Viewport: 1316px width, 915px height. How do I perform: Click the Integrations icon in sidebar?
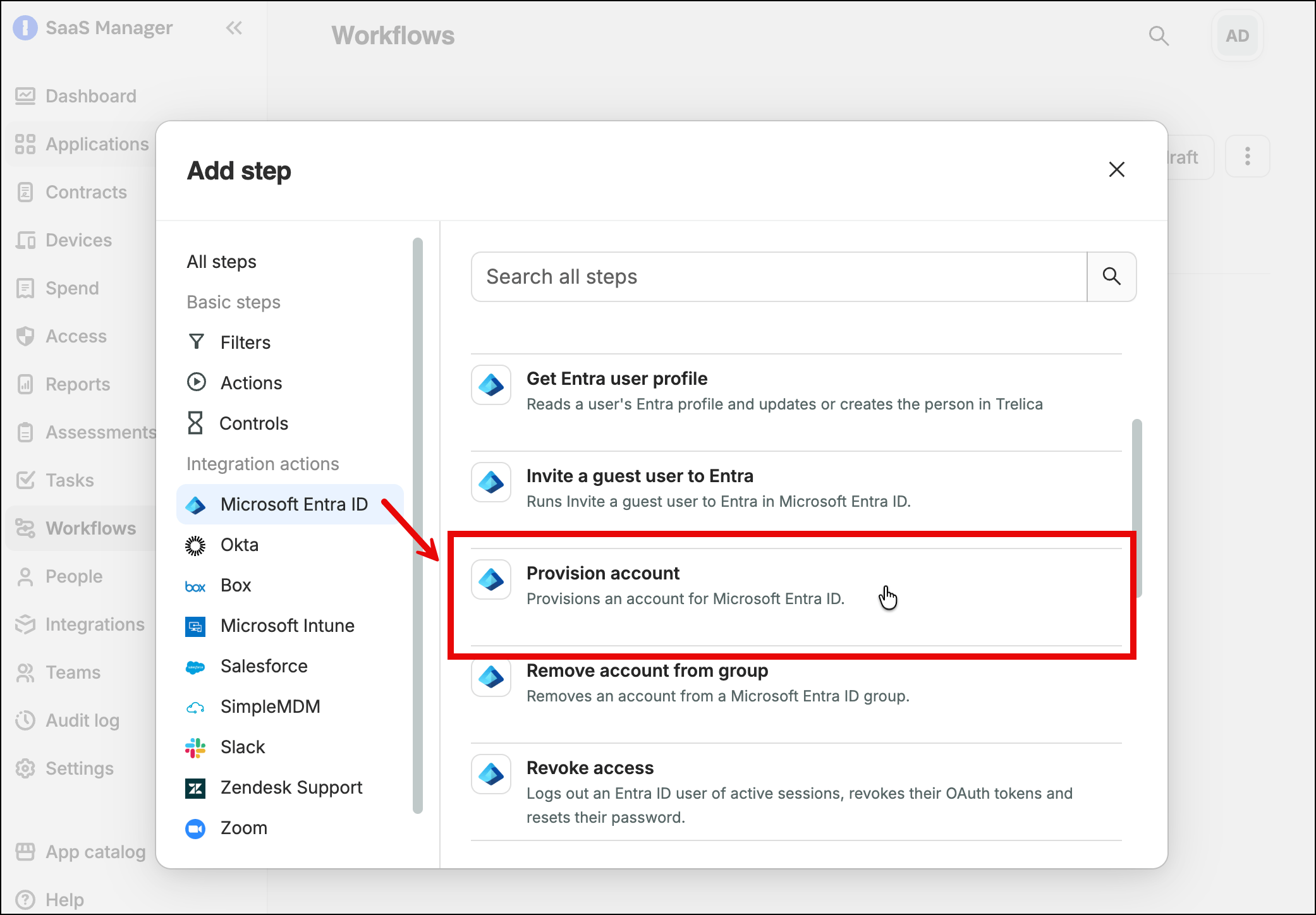point(25,624)
